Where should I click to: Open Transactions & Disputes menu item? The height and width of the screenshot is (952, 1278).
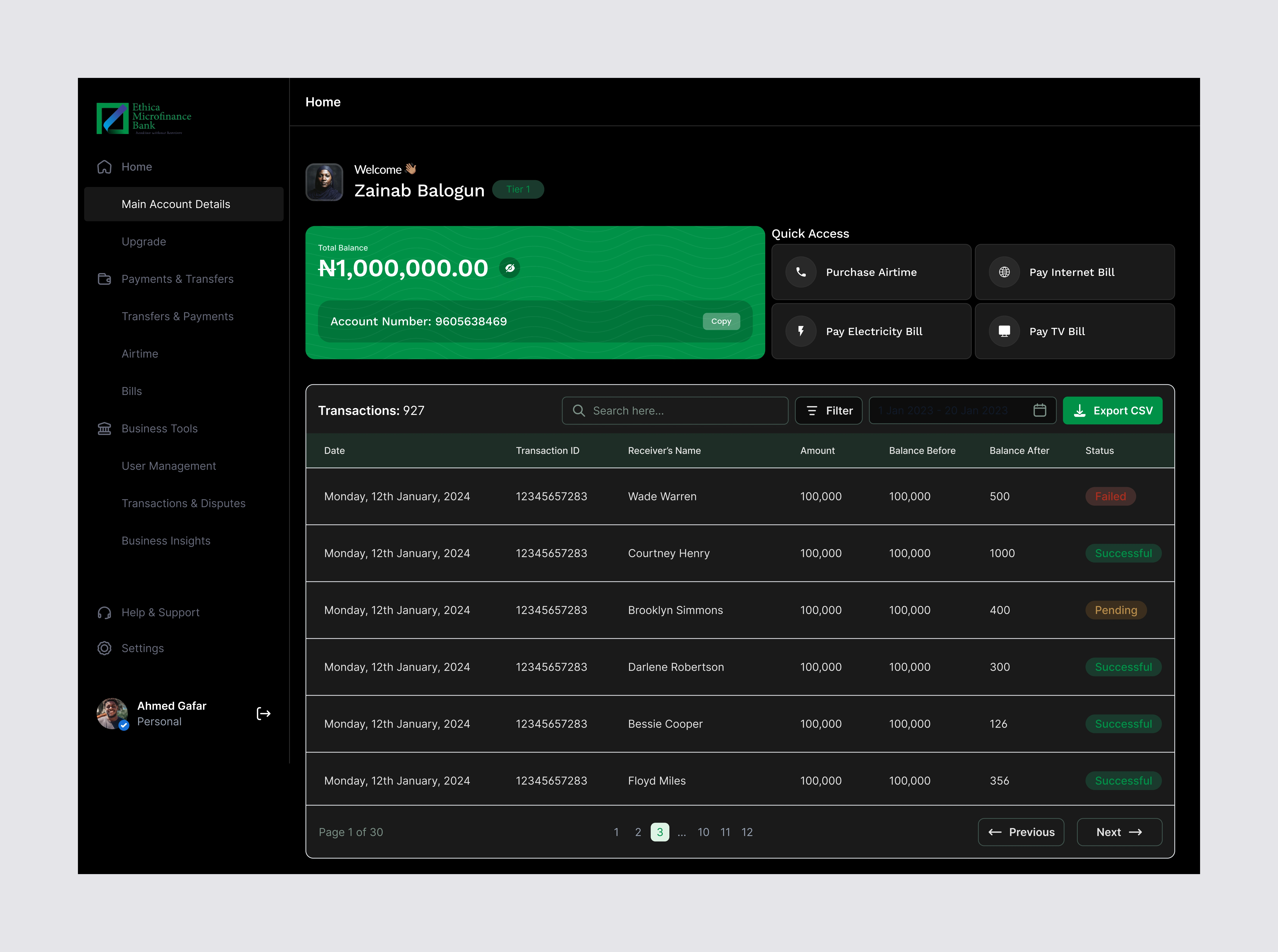(183, 503)
